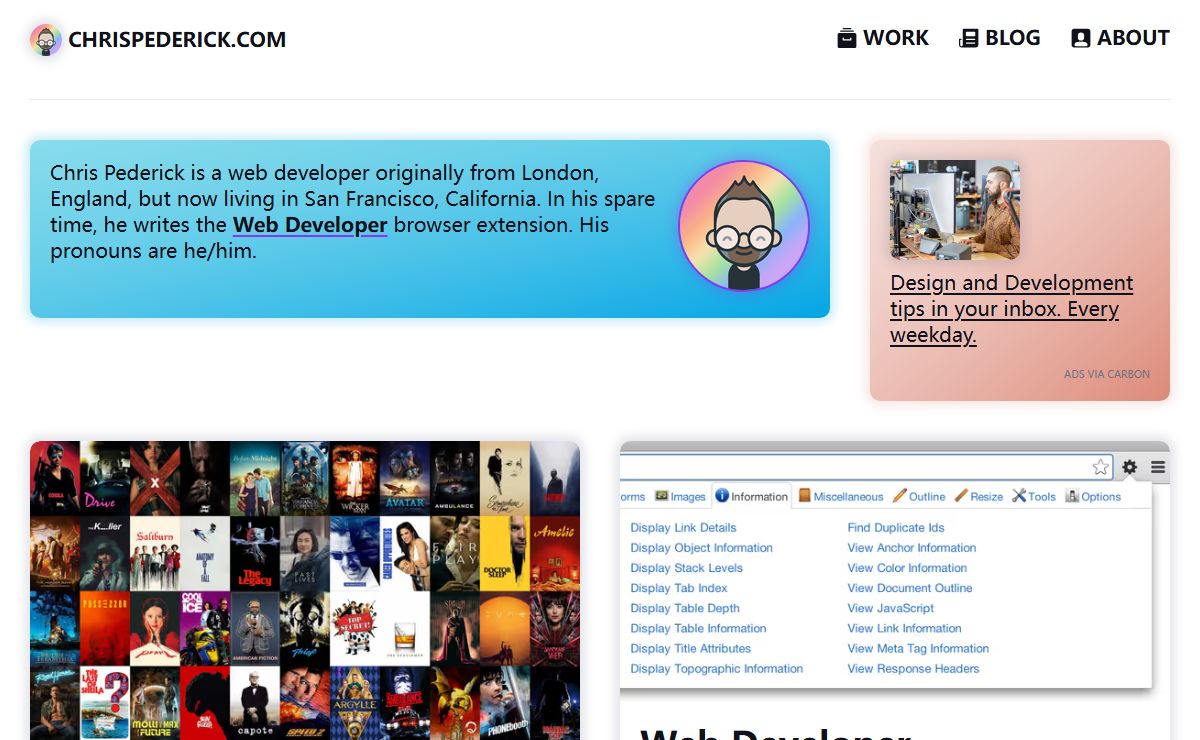The height and width of the screenshot is (740, 1200).
Task: Follow the Web Developer extension link
Action: 310,225
